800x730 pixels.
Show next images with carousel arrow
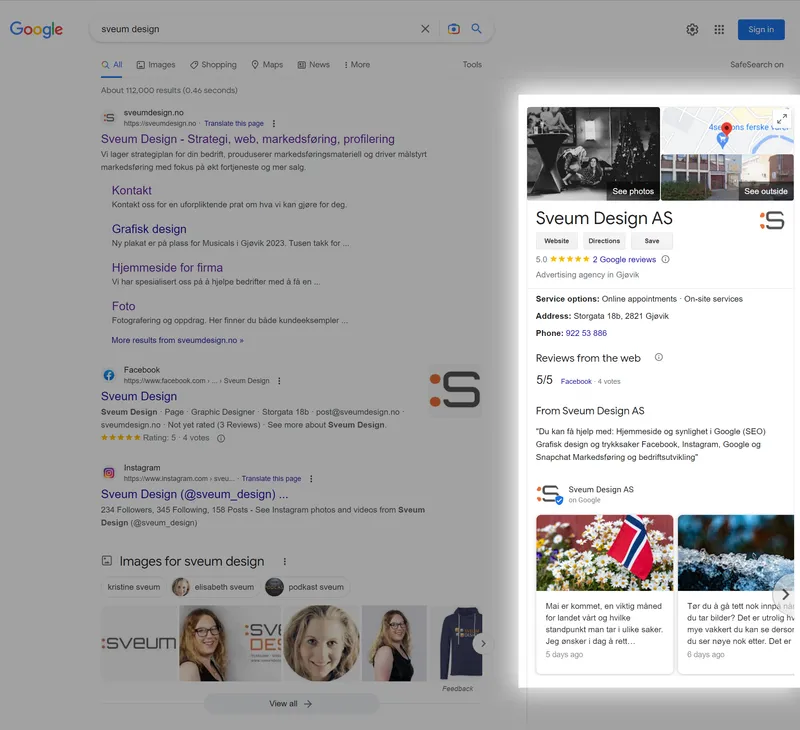(483, 644)
